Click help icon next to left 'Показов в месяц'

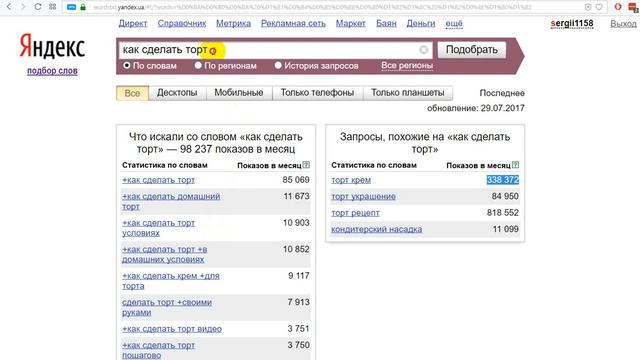point(306,165)
